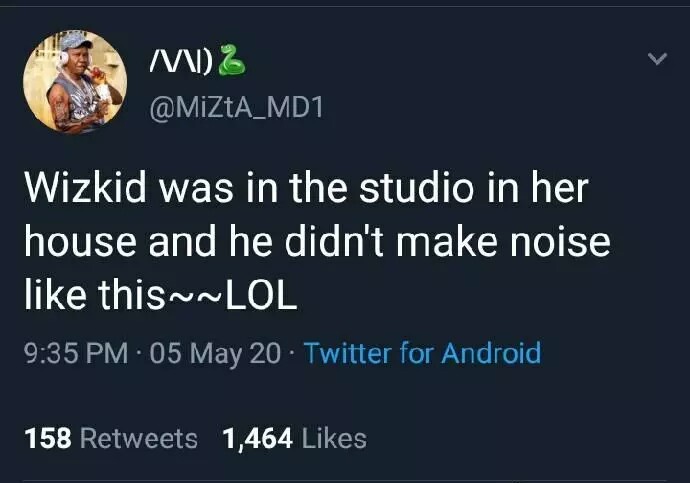Click the separator dot before Twitter for Android
The width and height of the screenshot is (690, 483).
point(292,353)
